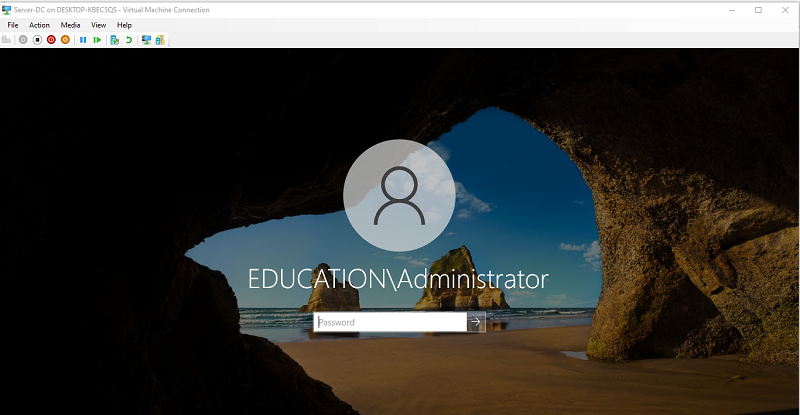
Task: Click the user account avatar picture
Action: click(x=399, y=195)
